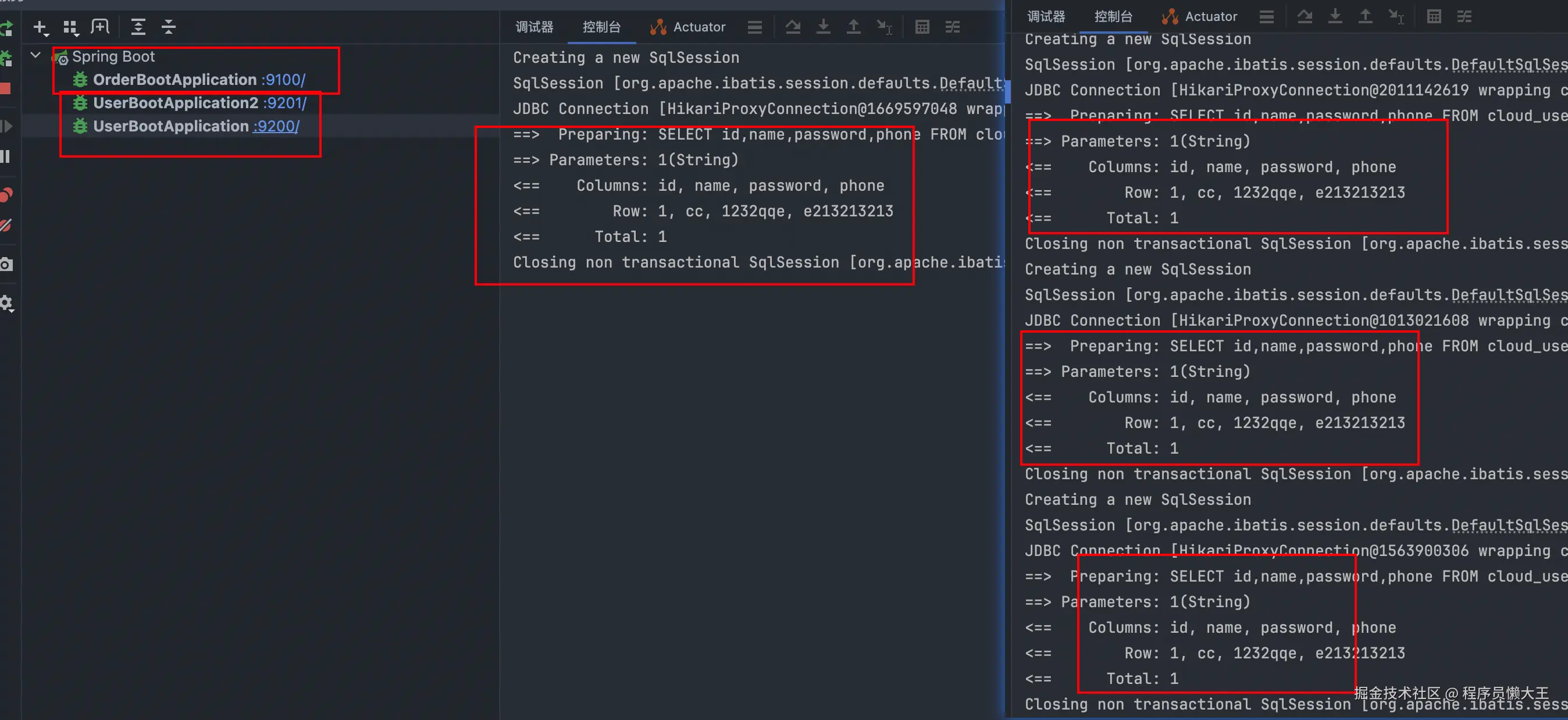The image size is (1568, 720).
Task: Open View Breakpoints with the red circles icon
Action: [6, 195]
